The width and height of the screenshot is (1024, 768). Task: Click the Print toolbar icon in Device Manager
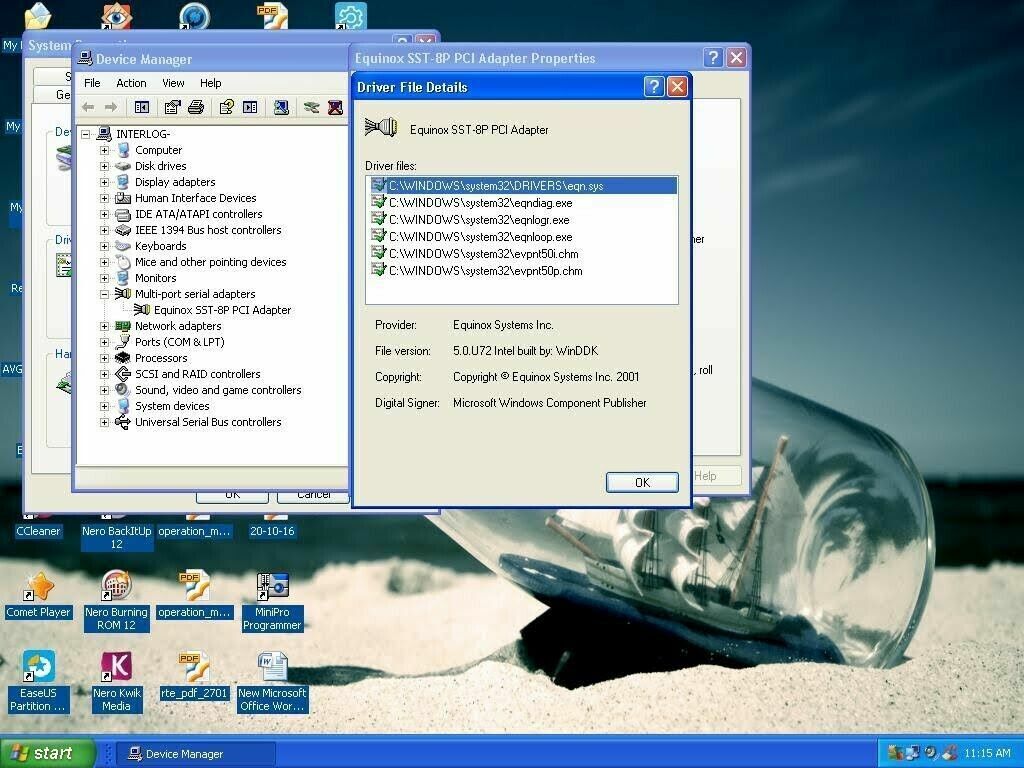[196, 107]
